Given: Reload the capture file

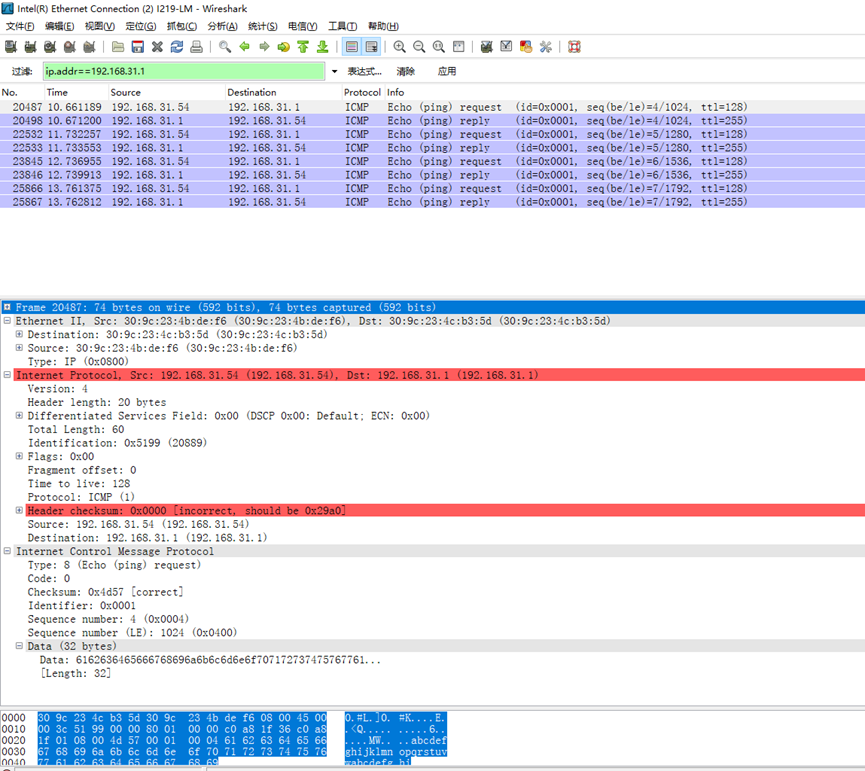Looking at the screenshot, I should point(177,47).
